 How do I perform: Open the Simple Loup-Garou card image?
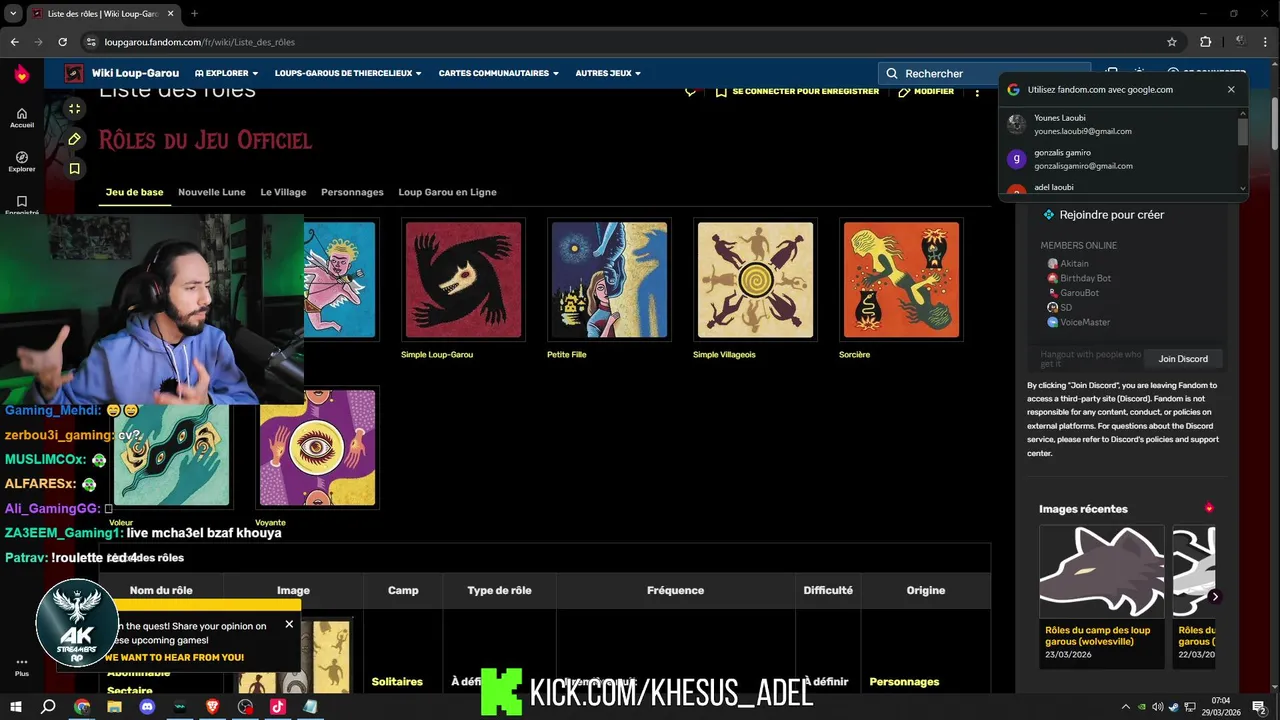click(x=463, y=280)
